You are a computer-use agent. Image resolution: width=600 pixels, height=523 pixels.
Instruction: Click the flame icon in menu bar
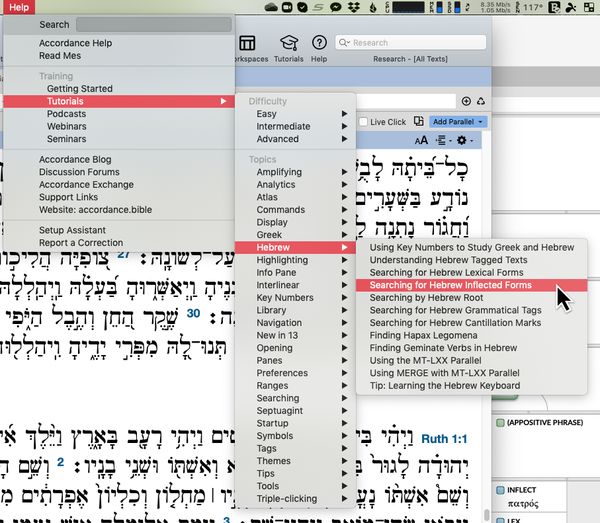(x=373, y=7)
